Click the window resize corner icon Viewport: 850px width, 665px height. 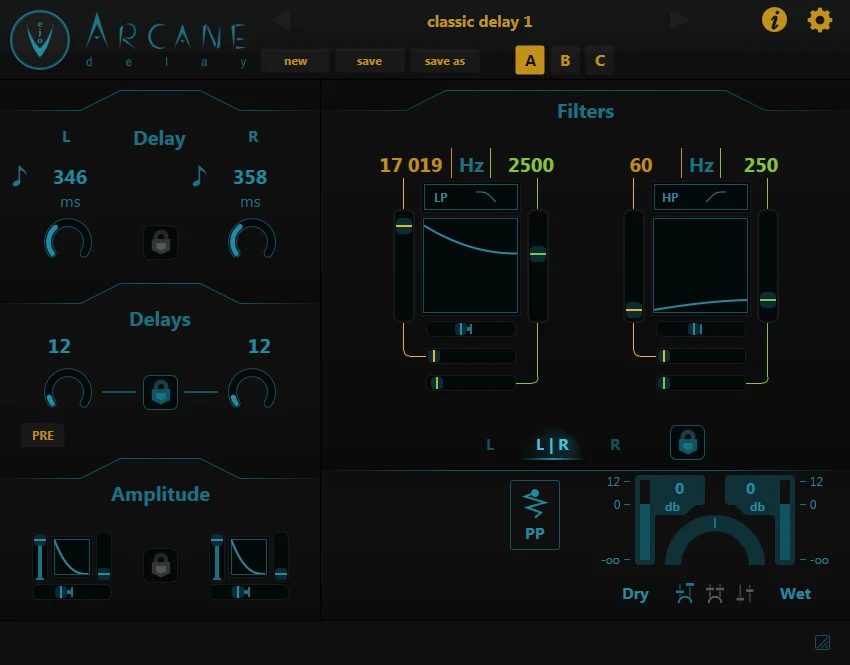coord(822,642)
